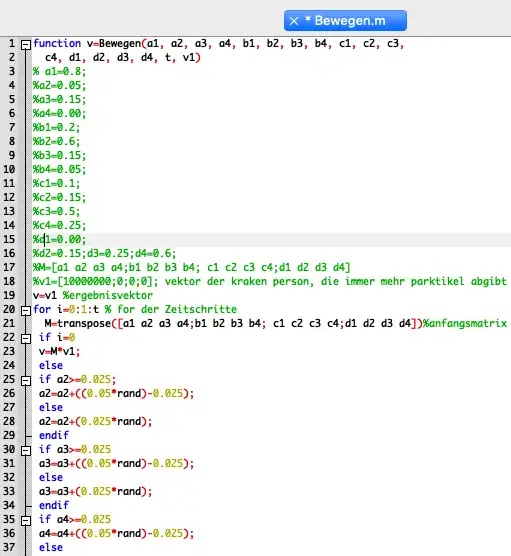Click the %ergebnisvektor comment text
Image resolution: width=511 pixels, height=556 pixels.
click(108, 295)
